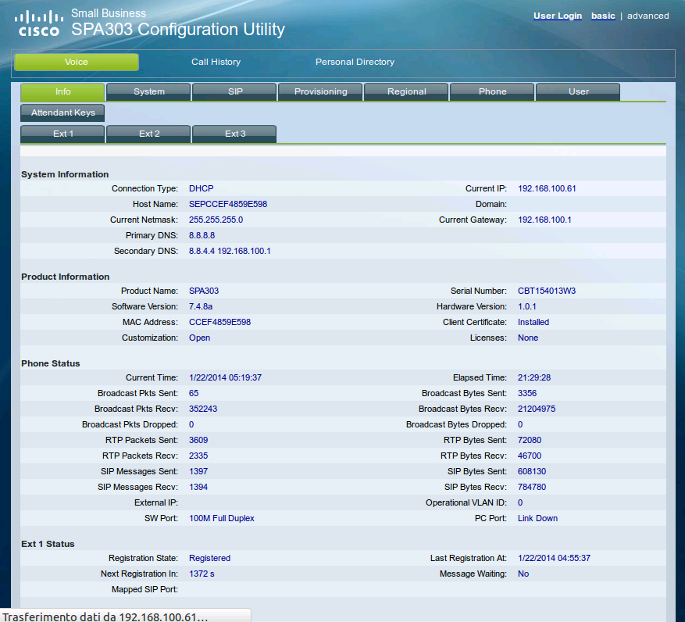The height and width of the screenshot is (622, 685).
Task: Click the browser status bar transfer message
Action: coord(105,617)
